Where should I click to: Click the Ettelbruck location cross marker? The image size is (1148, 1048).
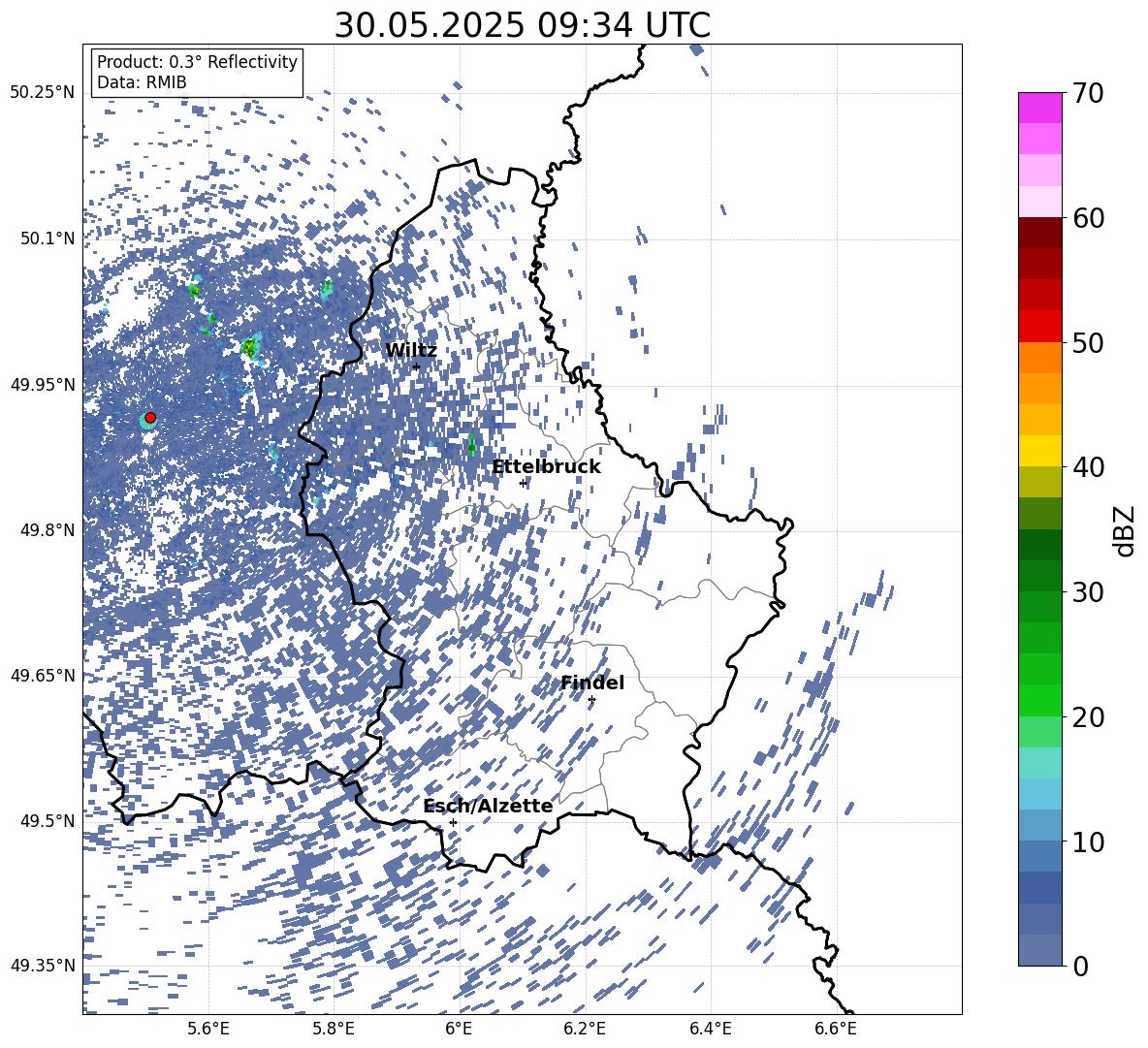[523, 483]
